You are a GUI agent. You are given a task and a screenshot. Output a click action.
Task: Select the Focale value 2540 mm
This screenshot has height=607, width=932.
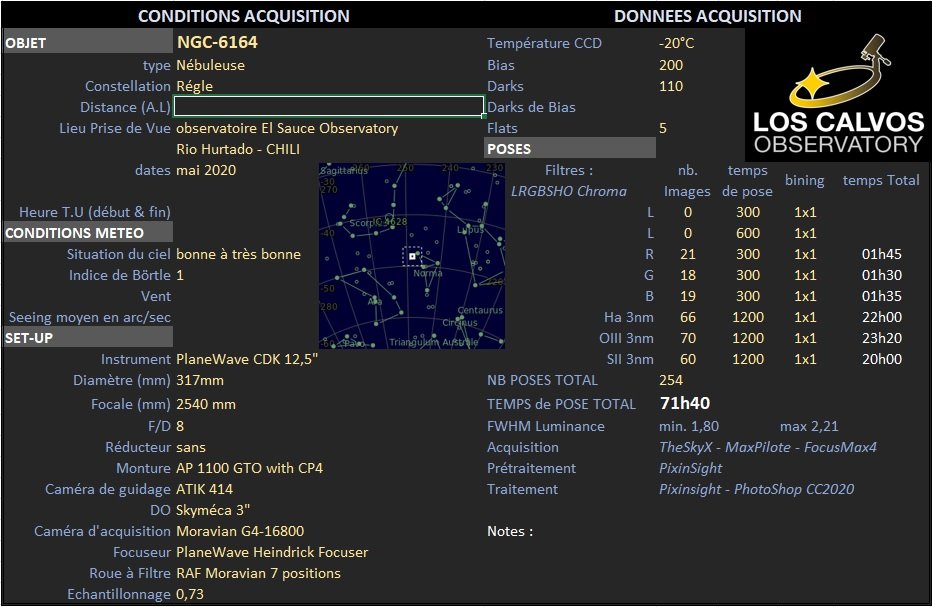[206, 404]
